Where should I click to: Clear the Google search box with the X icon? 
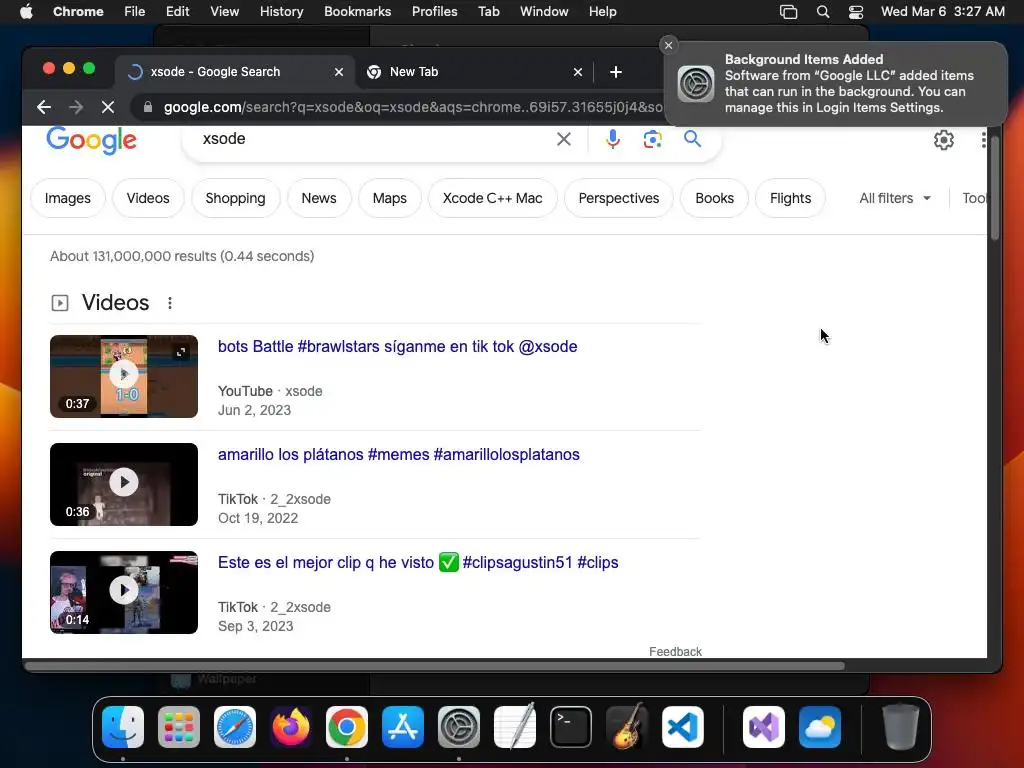click(564, 138)
